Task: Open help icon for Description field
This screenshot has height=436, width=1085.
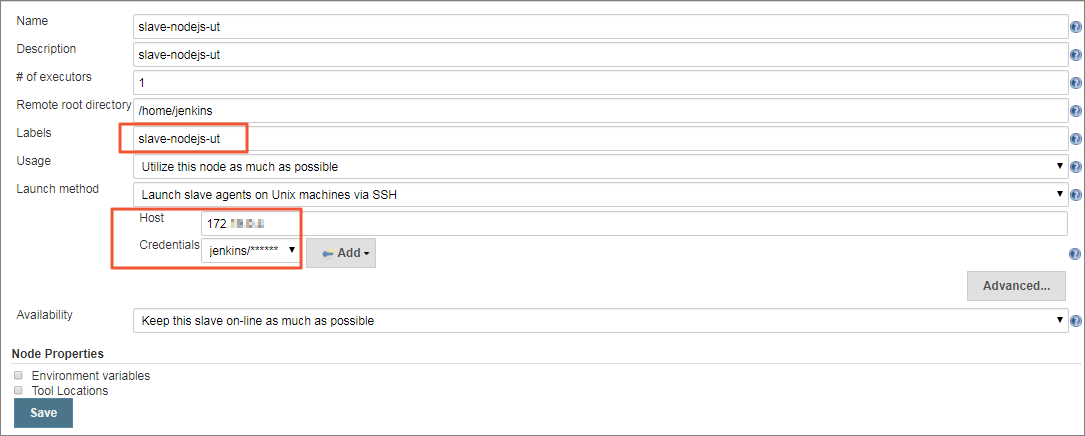Action: coord(1076,55)
